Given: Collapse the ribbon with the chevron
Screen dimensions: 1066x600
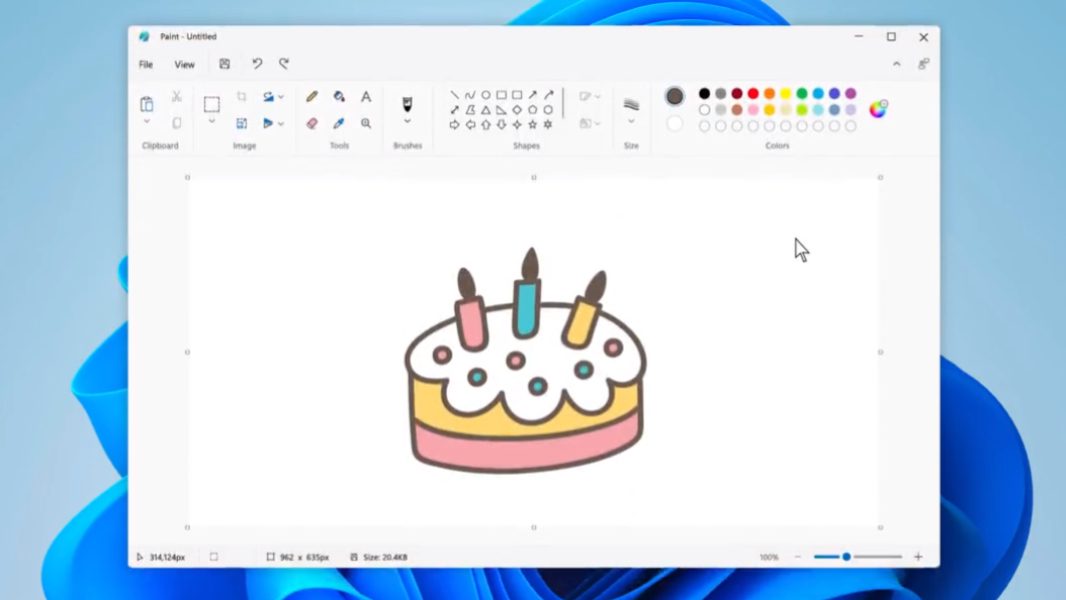Looking at the screenshot, I should pos(896,64).
